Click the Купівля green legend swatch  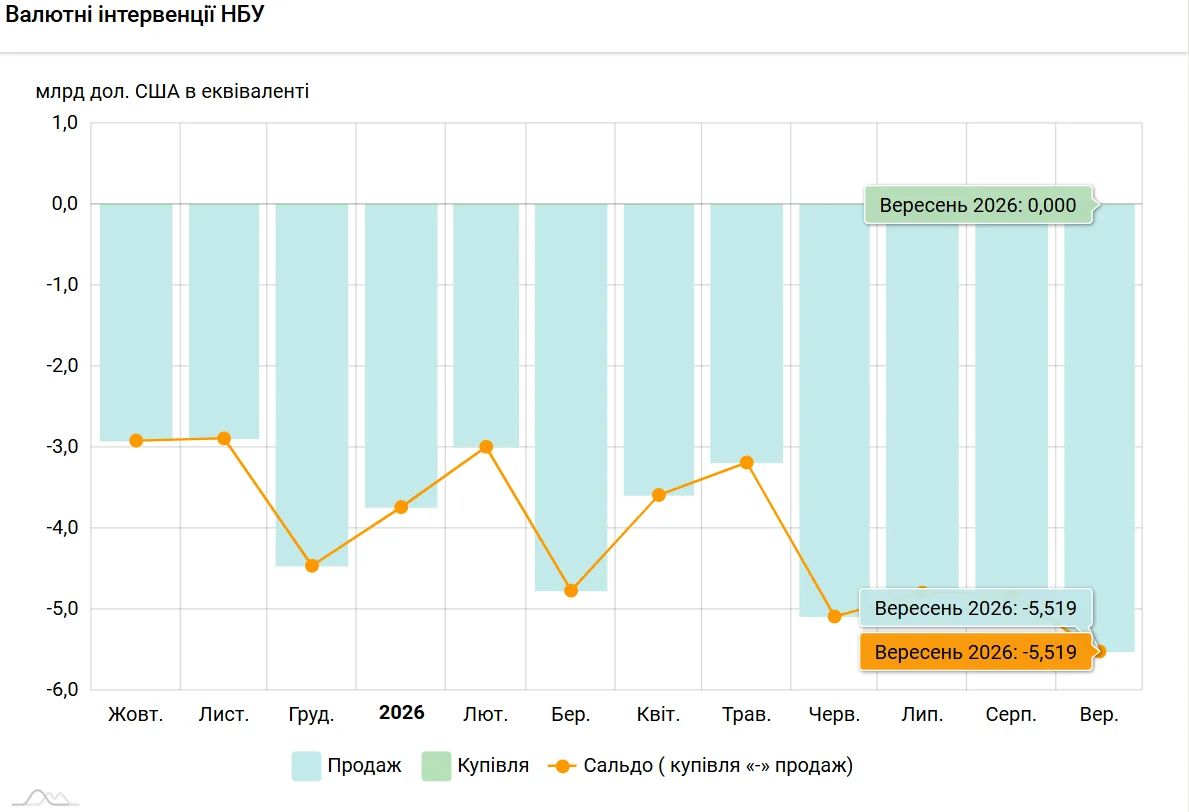[x=436, y=766]
